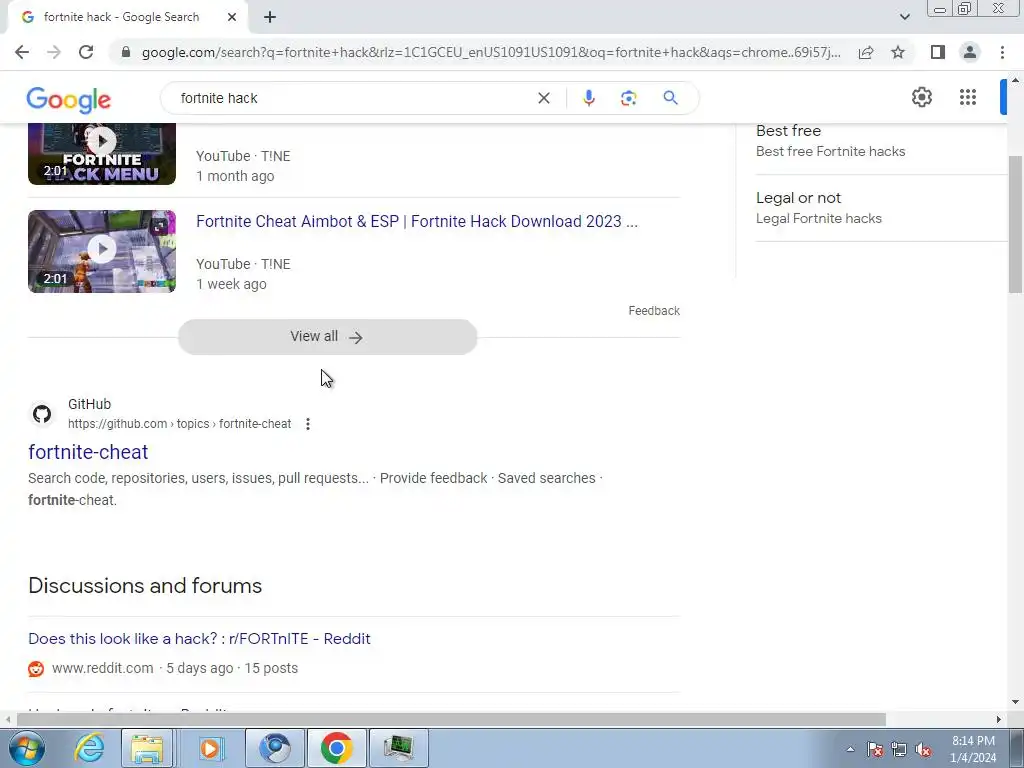Image resolution: width=1024 pixels, height=768 pixels.
Task: Open Reddit 'Does this look like a hack?'
Action: [199, 639]
